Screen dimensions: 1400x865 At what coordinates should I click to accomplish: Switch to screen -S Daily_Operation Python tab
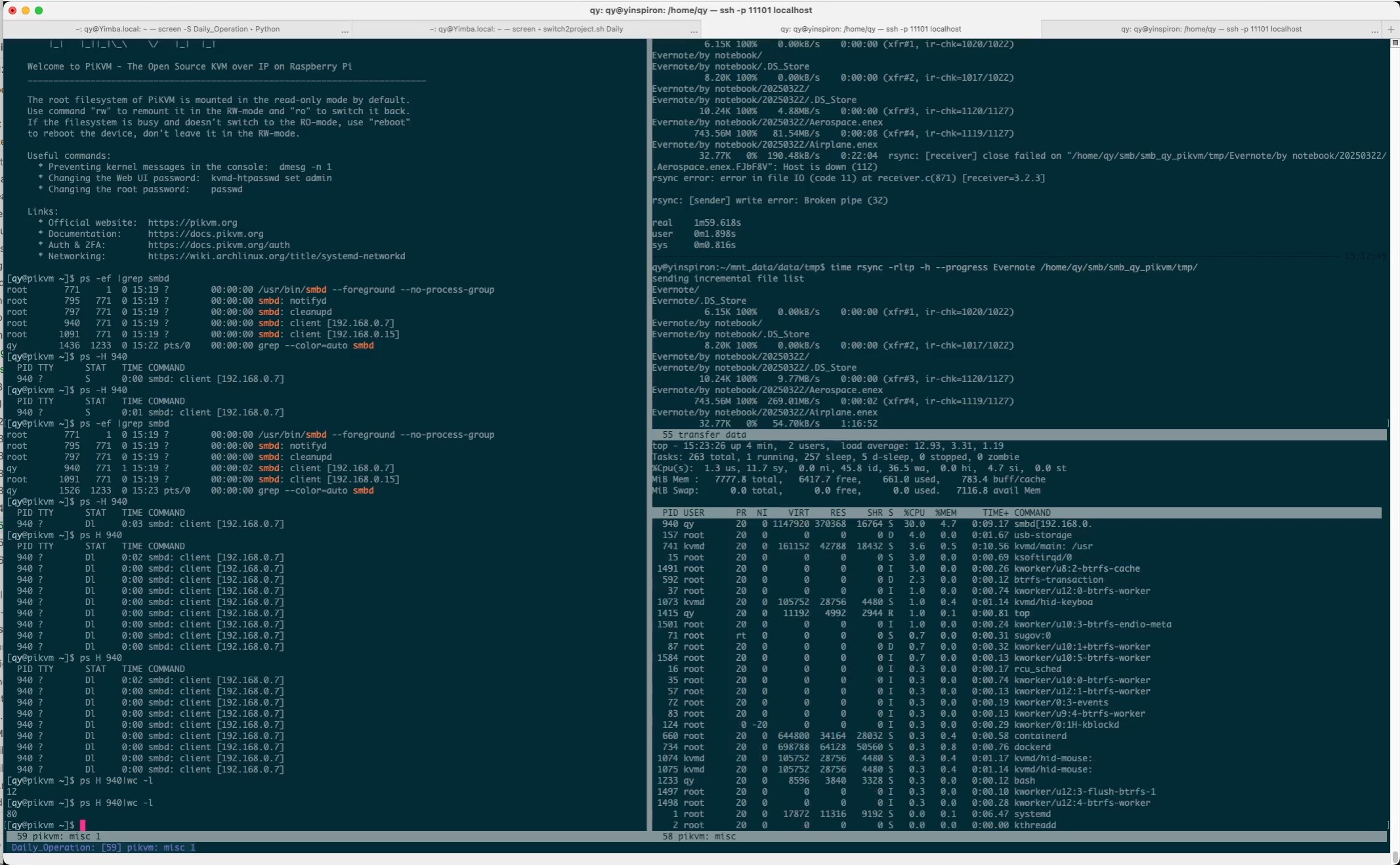tap(177, 29)
